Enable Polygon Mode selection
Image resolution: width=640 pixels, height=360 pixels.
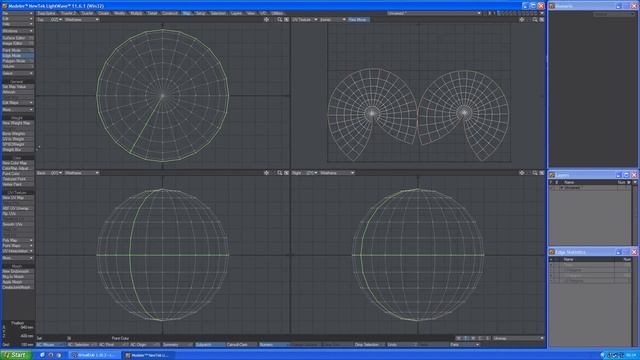(18, 61)
